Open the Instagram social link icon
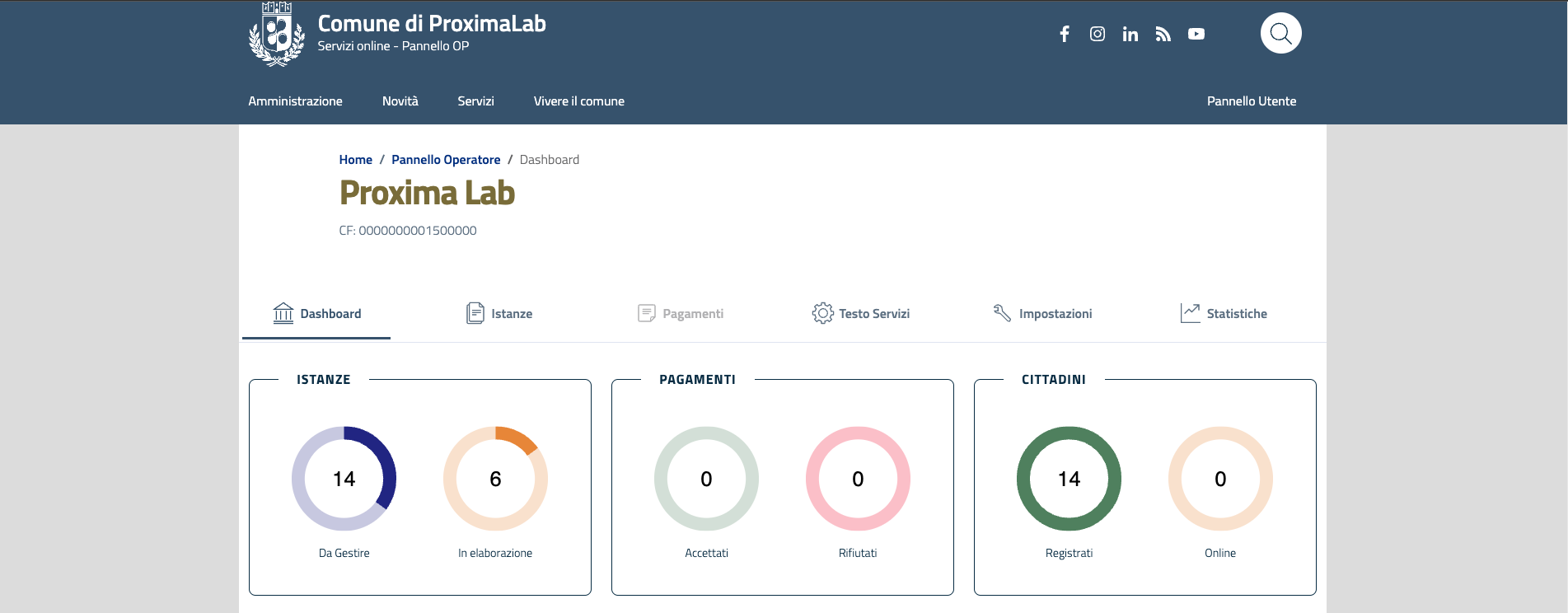This screenshot has height=613, width=1568. [x=1098, y=34]
